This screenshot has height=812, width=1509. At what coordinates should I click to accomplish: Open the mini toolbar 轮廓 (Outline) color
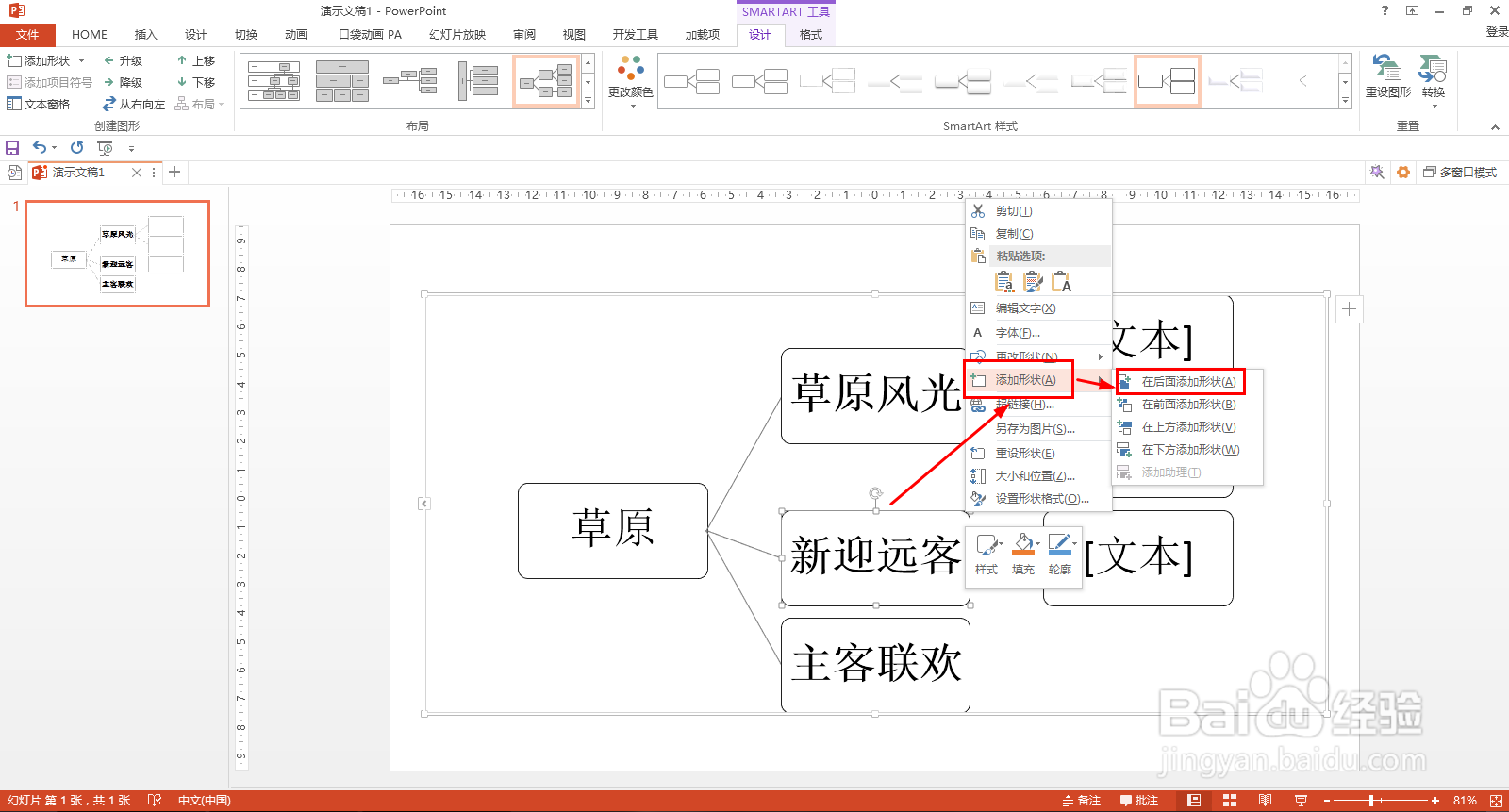coord(1061,555)
